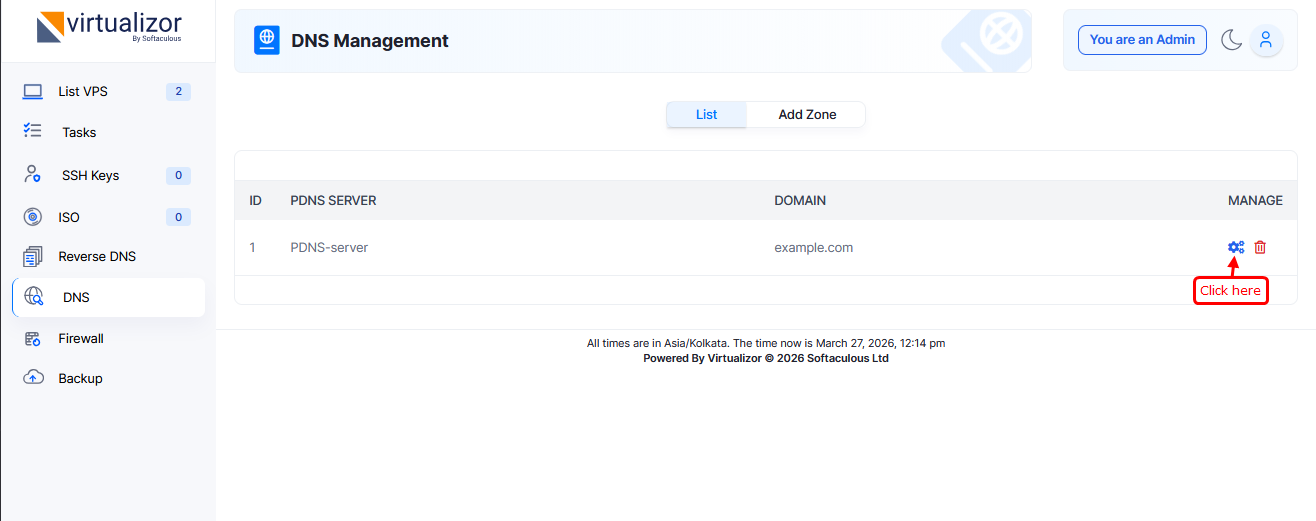
Task: Click the PDNS-server row entry
Action: (329, 247)
